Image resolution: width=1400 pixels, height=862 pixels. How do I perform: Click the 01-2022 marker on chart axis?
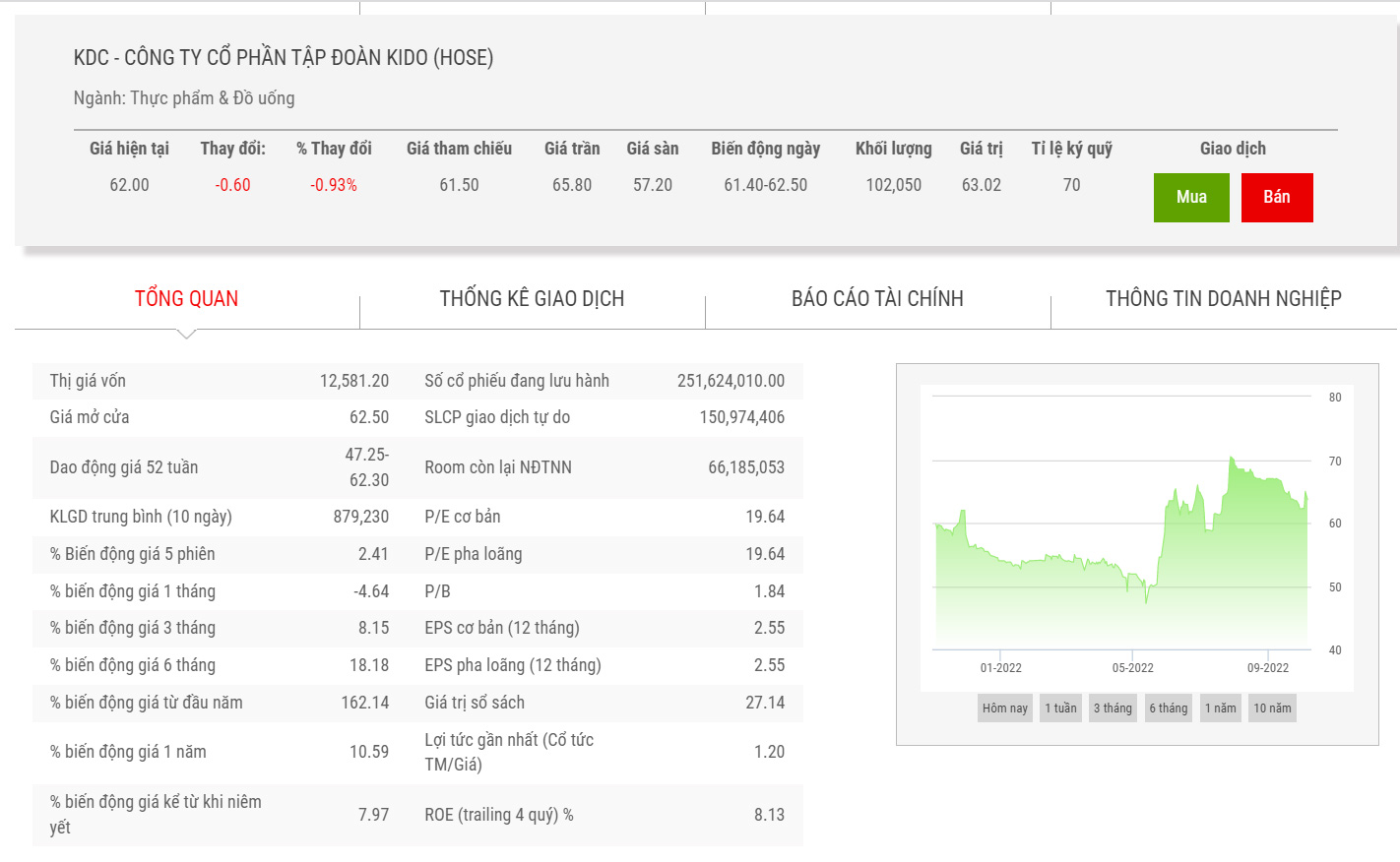click(1000, 668)
